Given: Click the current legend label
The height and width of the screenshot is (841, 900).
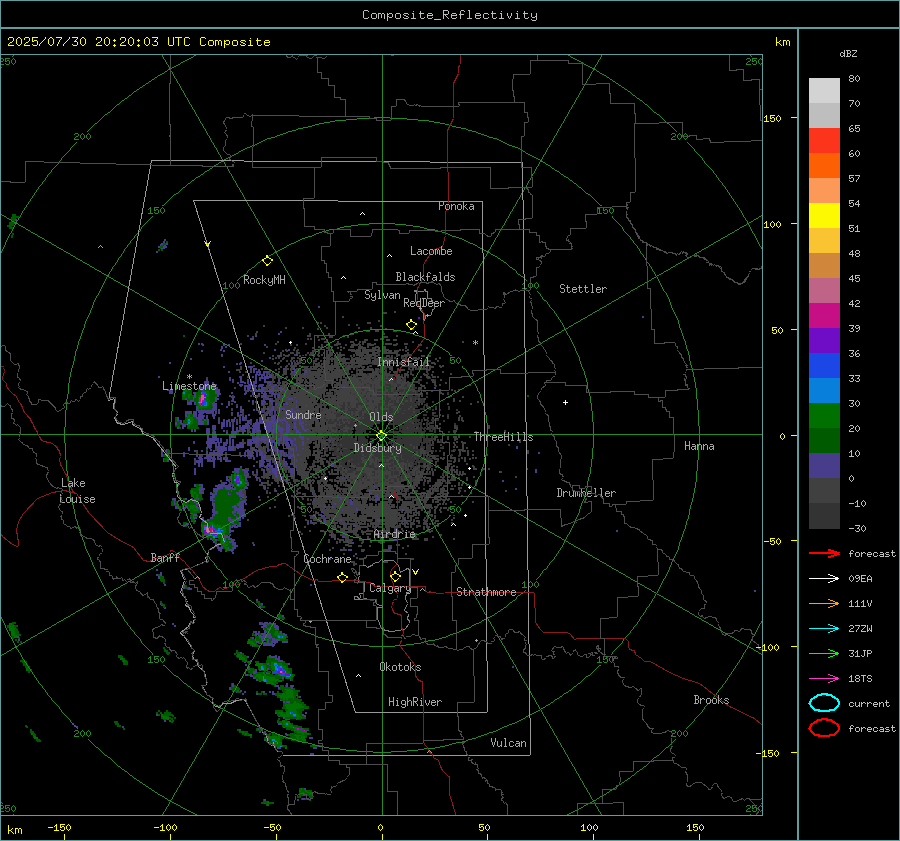Looking at the screenshot, I should pyautogui.click(x=869, y=704).
